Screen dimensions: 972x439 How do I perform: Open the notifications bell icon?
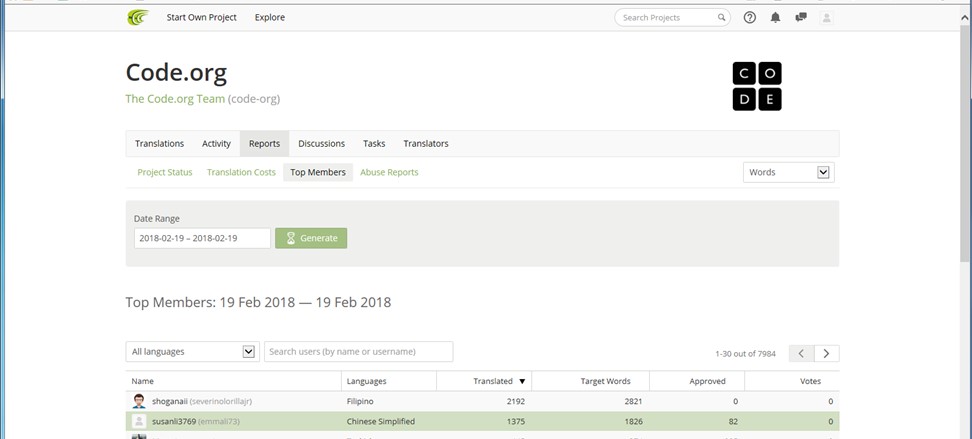tap(775, 17)
